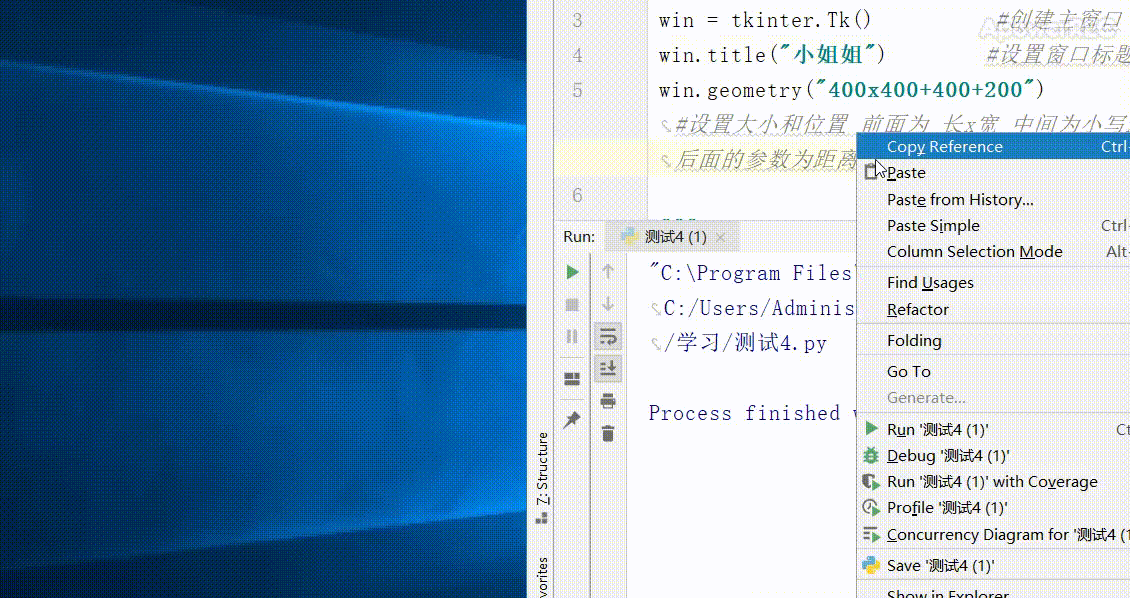This screenshot has width=1130, height=598.
Task: Toggle Scroll to the end button
Action: (608, 368)
